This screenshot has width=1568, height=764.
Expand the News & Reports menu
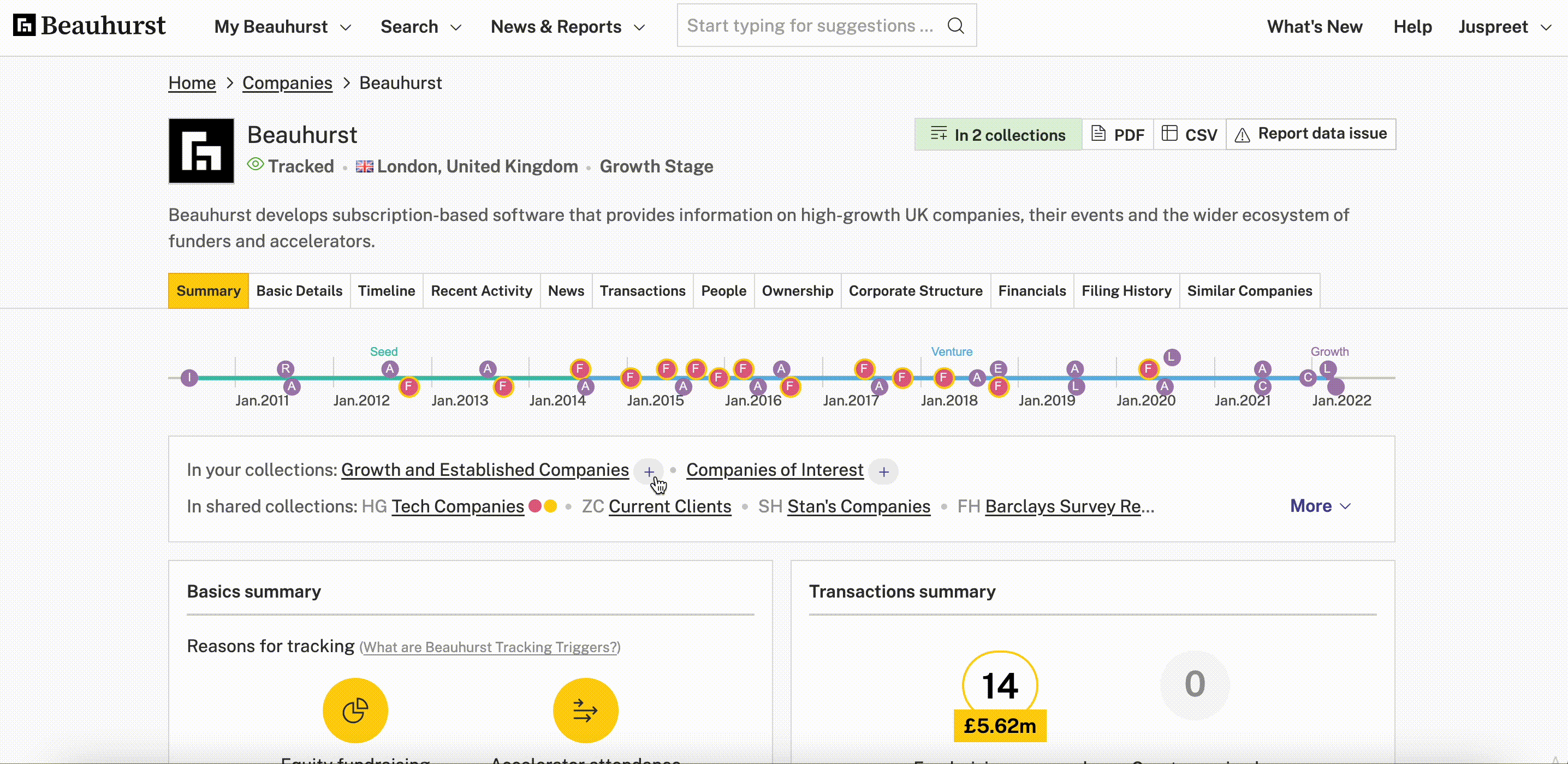[567, 27]
